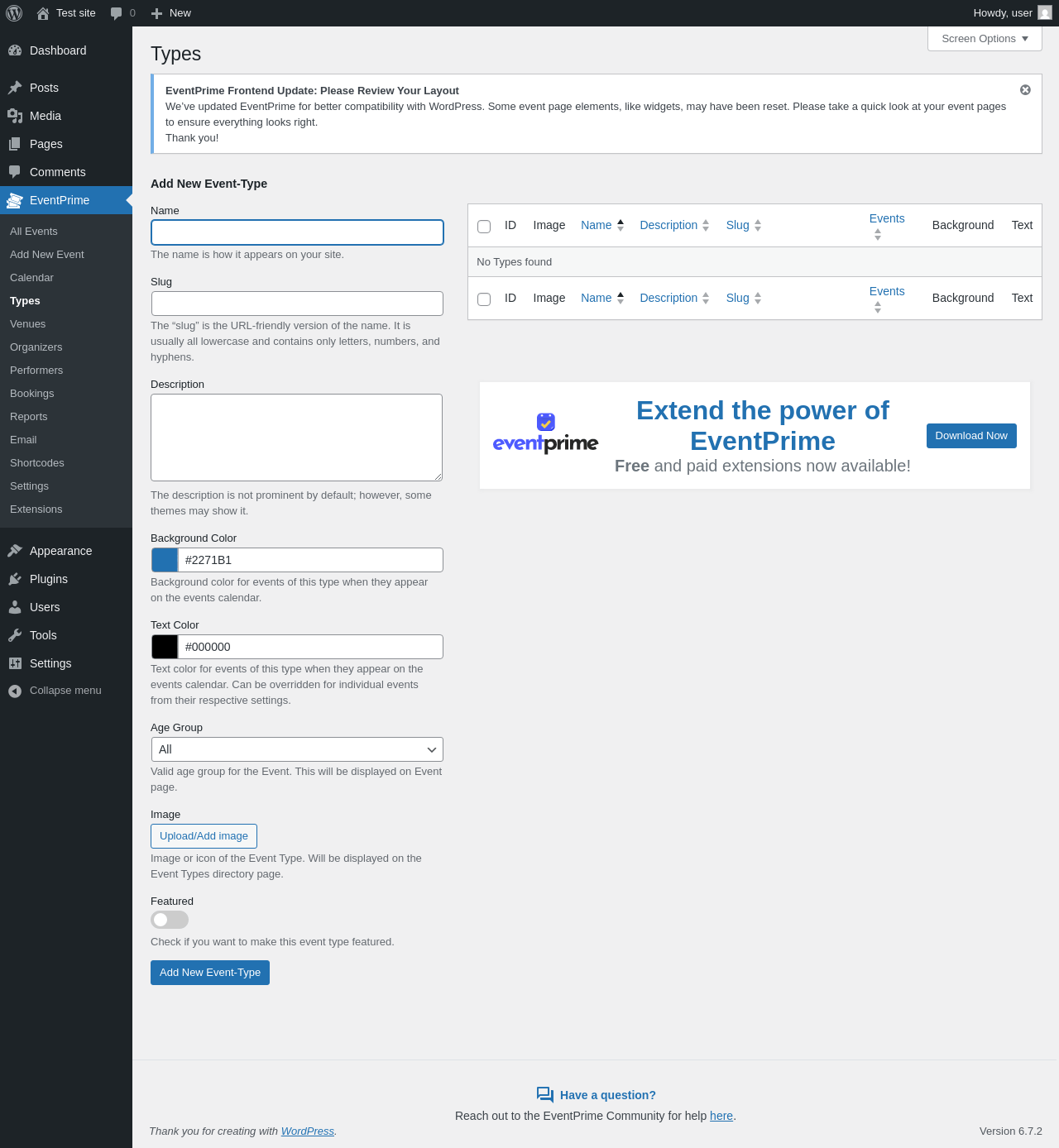This screenshot has height=1148, width=1059.
Task: Tick select-all checkbox in bottom table header
Action: pyautogui.click(x=484, y=299)
